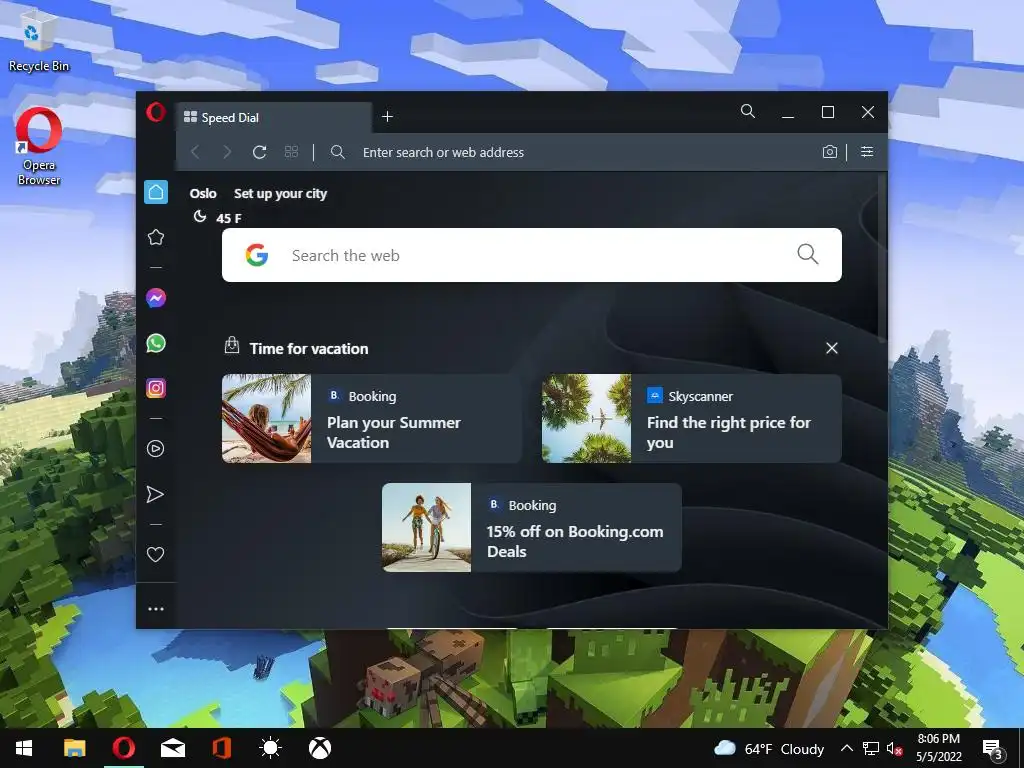Click the Search the web box
The image size is (1024, 768).
pos(532,255)
